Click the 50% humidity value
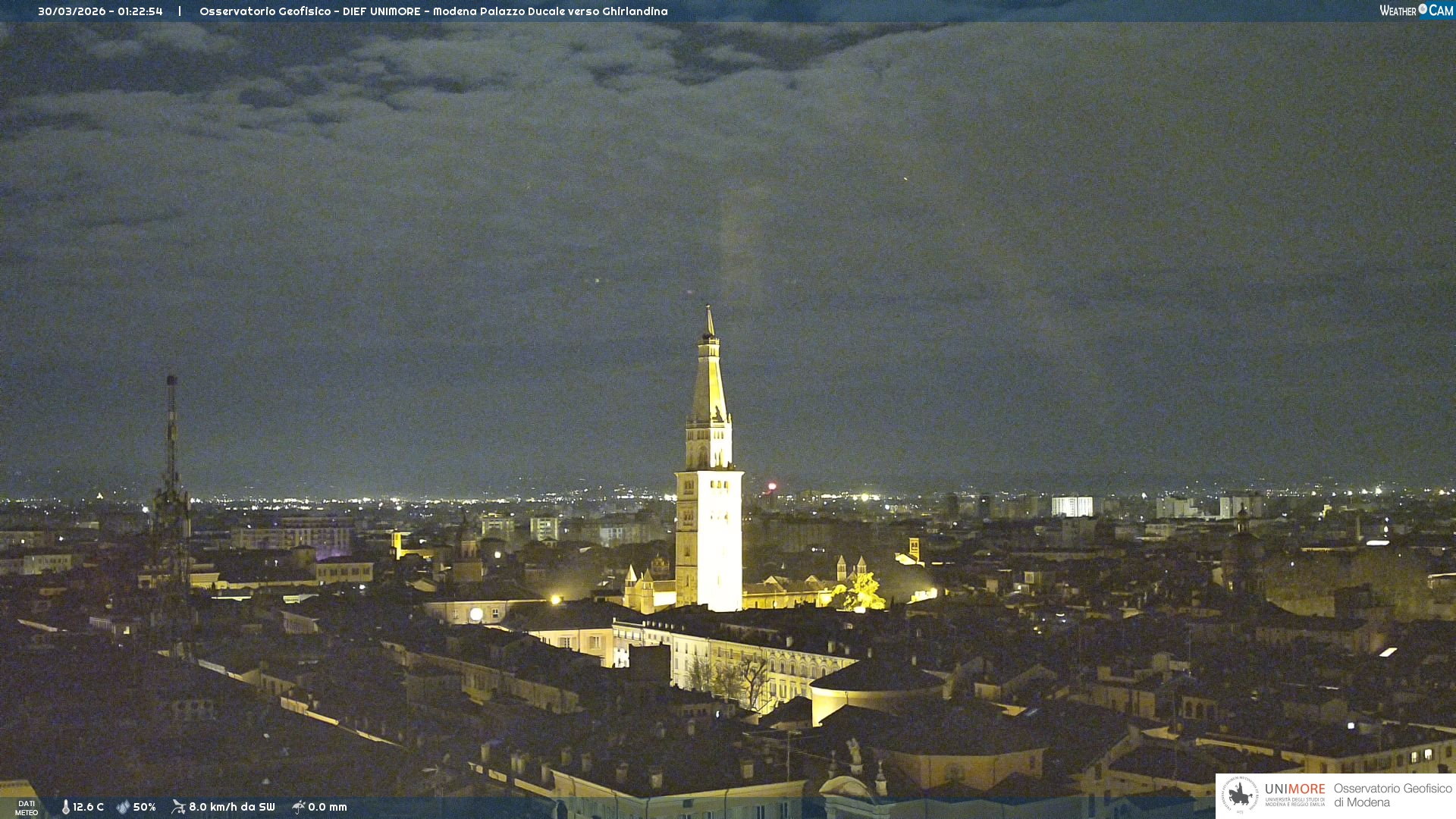Screen dimensions: 1456x819 point(145,807)
